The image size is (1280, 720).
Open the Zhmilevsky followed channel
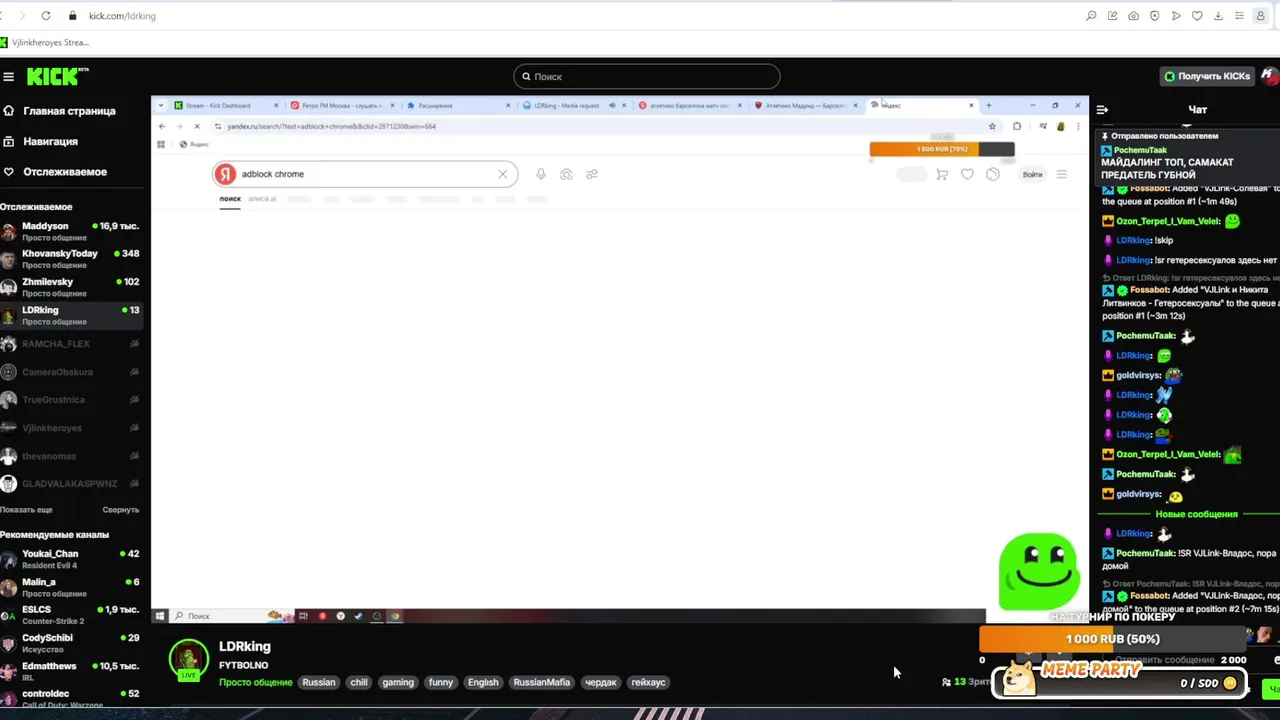pos(71,288)
